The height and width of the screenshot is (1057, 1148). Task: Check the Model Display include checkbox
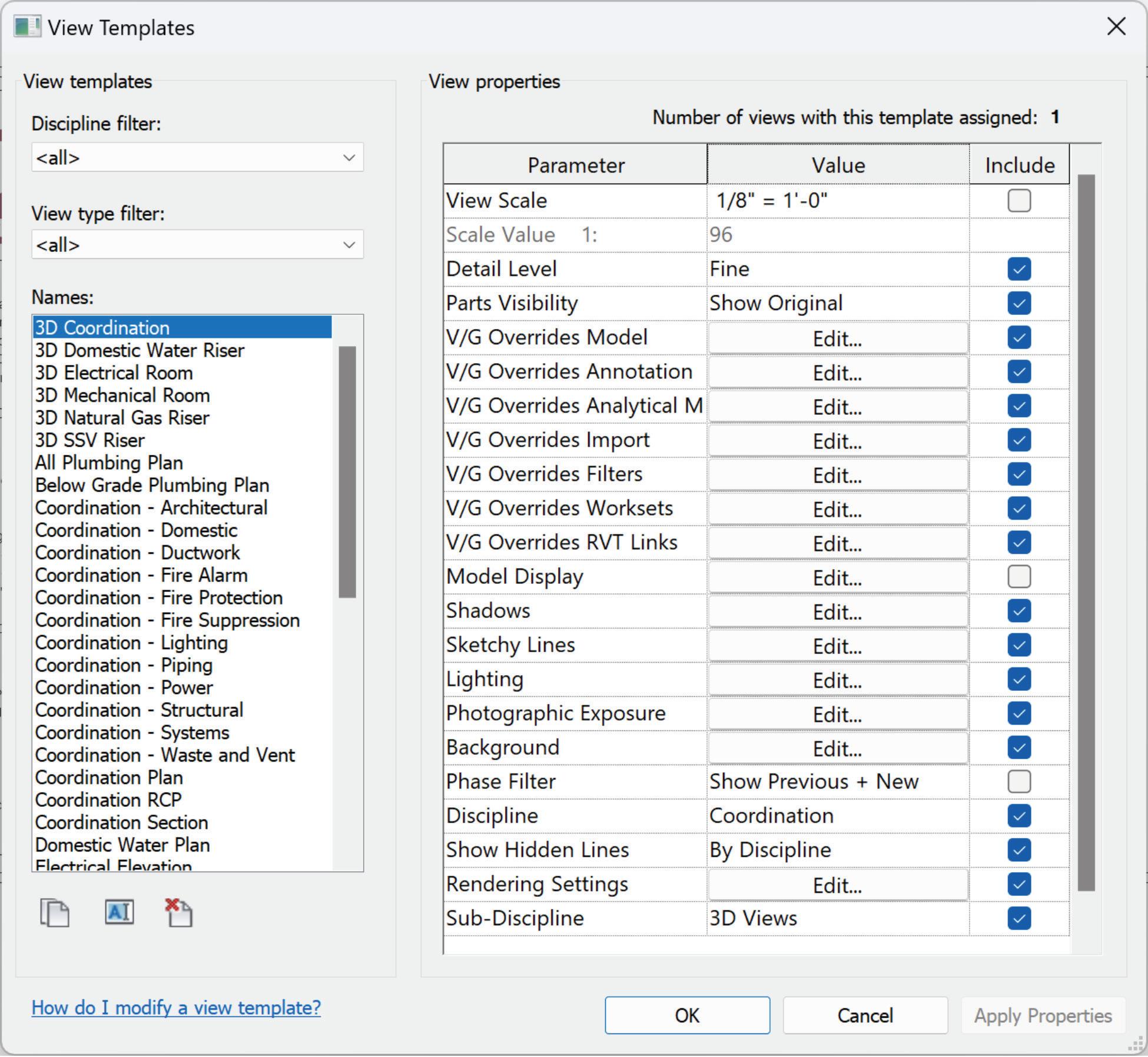[x=1018, y=577]
